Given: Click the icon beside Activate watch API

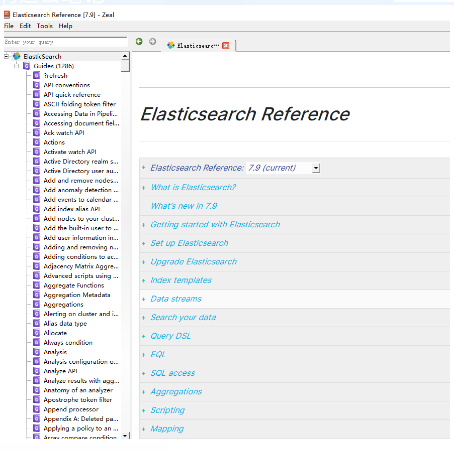Looking at the screenshot, I should (x=36, y=152).
